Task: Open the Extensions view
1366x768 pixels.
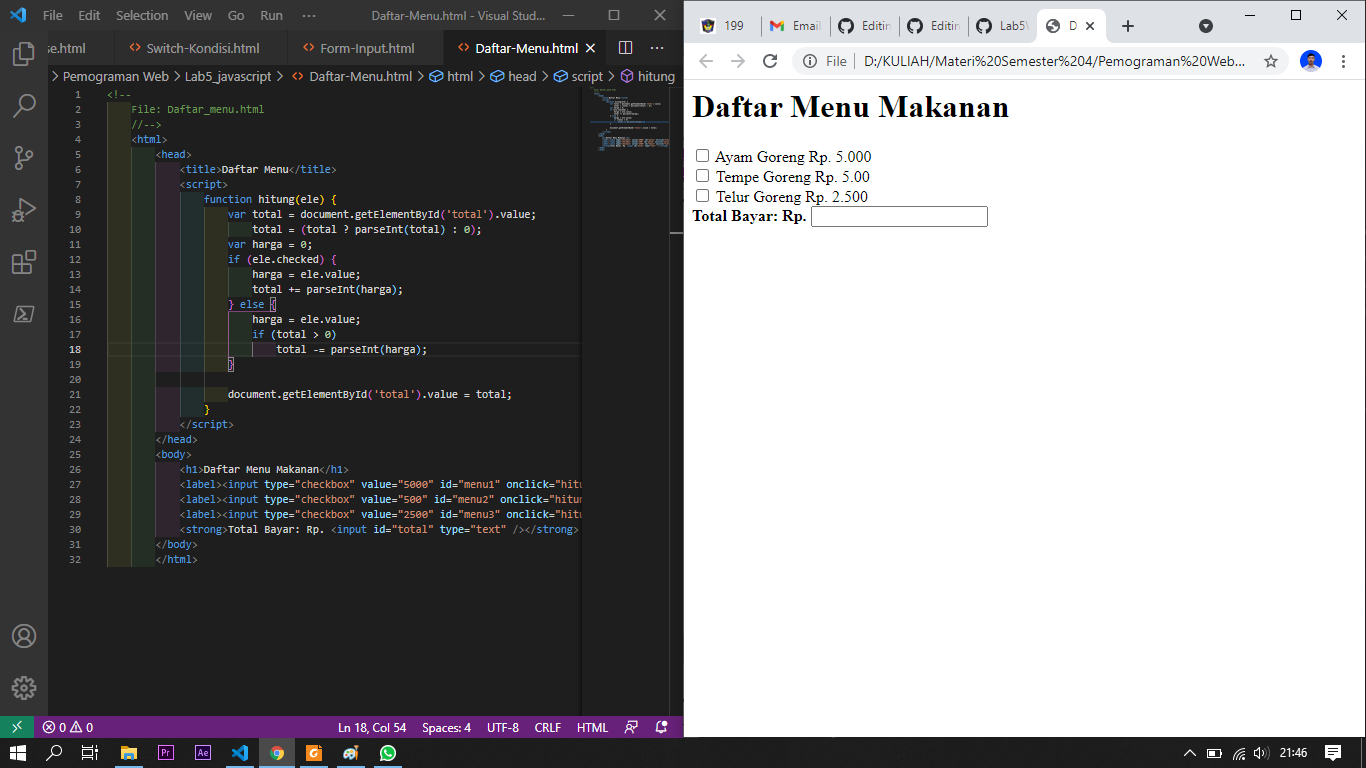Action: tap(24, 261)
